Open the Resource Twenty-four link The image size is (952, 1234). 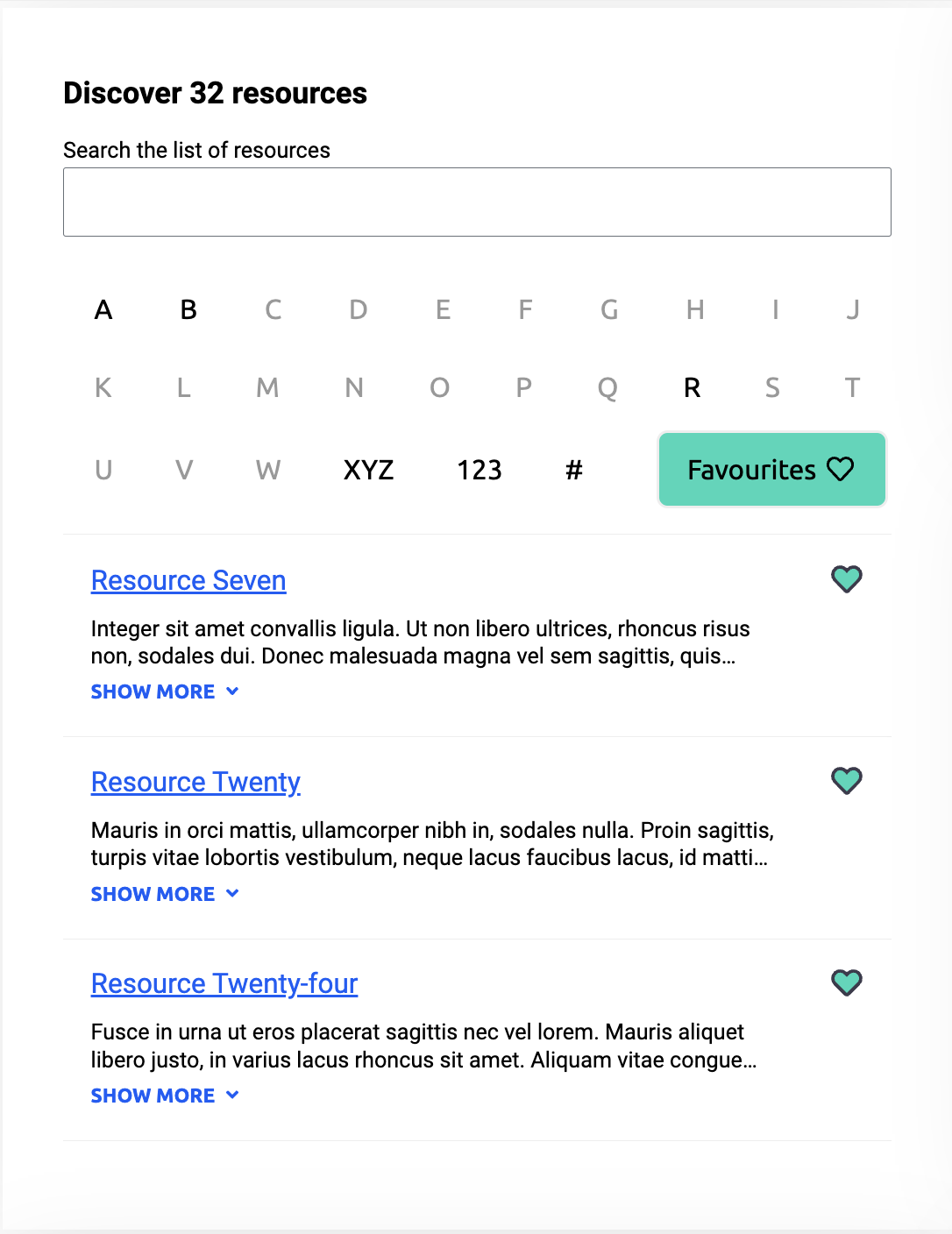tap(224, 983)
